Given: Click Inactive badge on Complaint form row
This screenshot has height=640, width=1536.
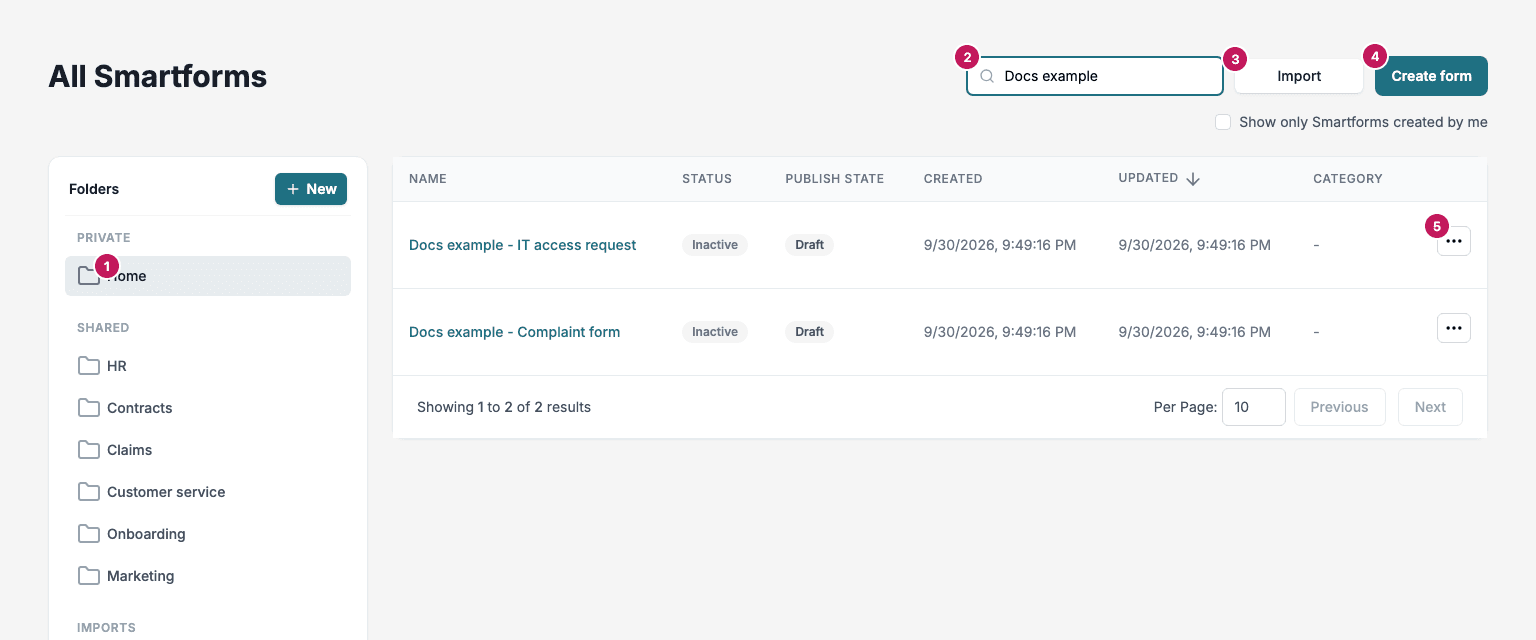Looking at the screenshot, I should [x=715, y=332].
